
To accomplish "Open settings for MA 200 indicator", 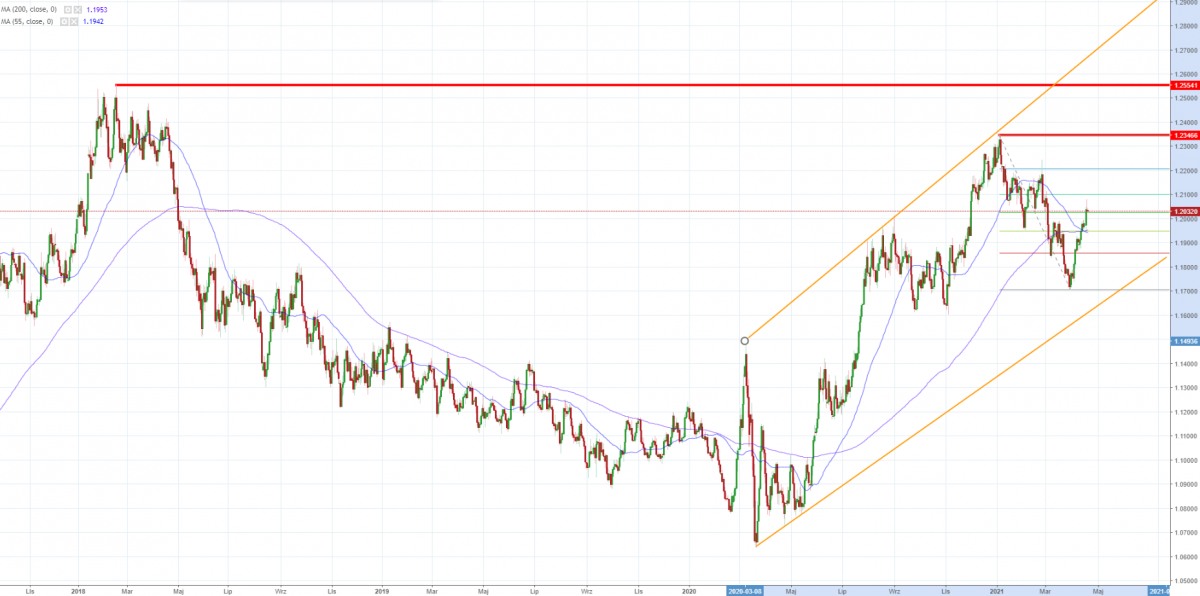I will 68,10.
